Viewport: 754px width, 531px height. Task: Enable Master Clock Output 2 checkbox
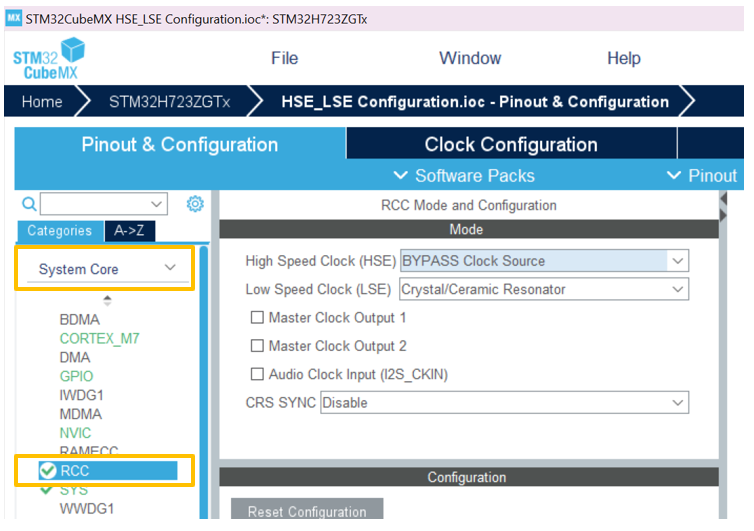pyautogui.click(x=257, y=346)
